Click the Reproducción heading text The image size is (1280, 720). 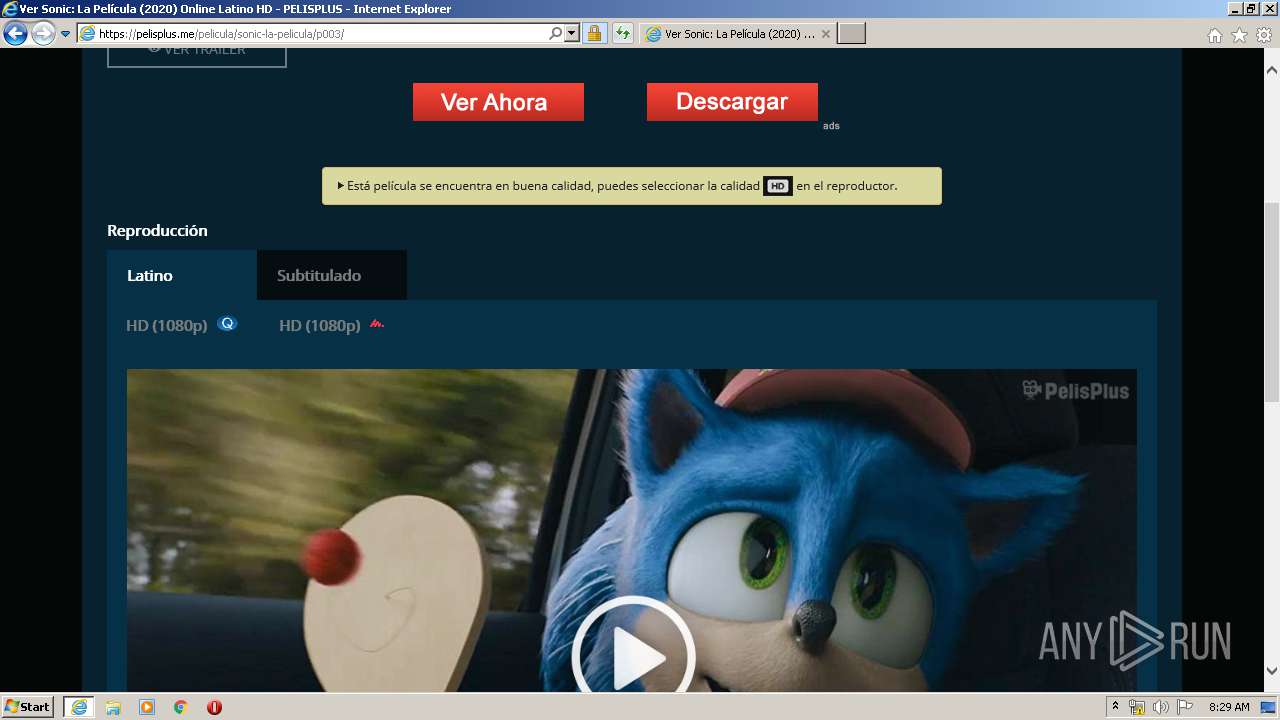tap(157, 231)
